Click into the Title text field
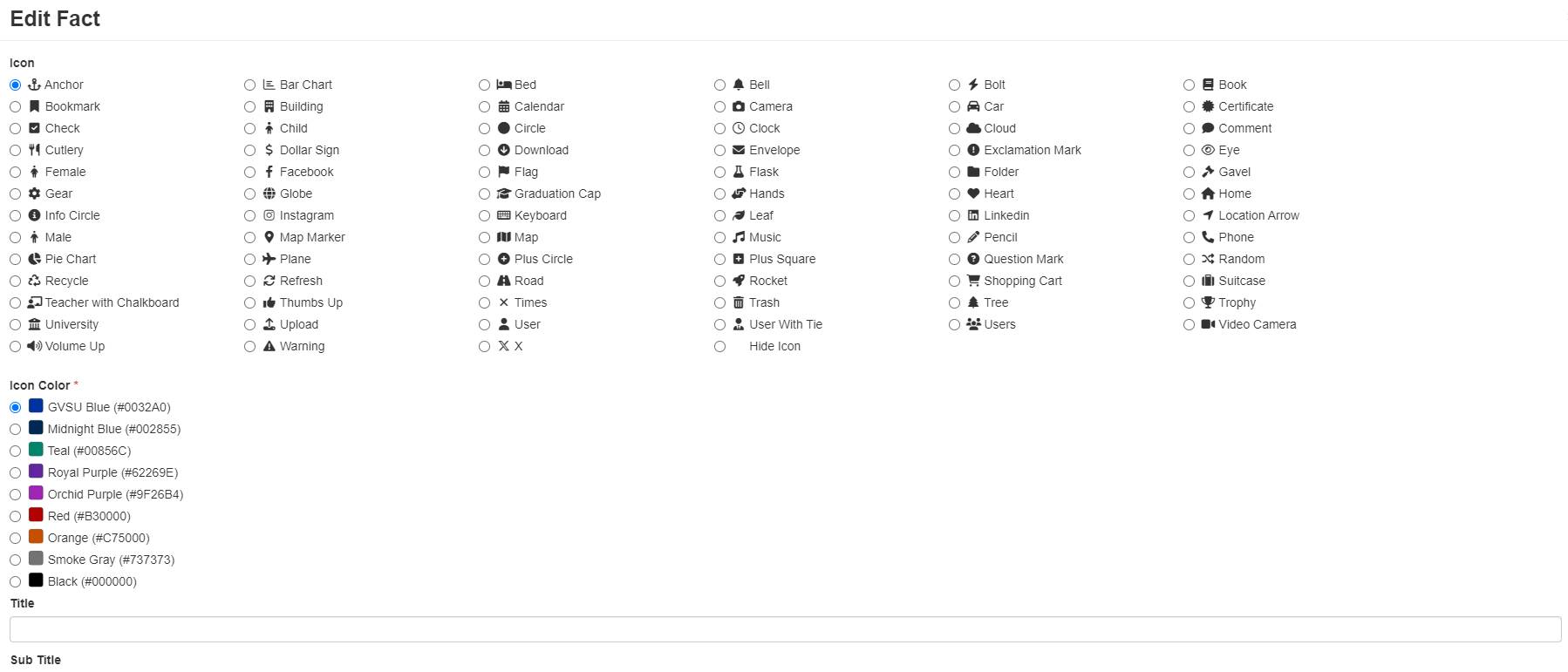Screen dimensions: 1568x672 (785, 629)
